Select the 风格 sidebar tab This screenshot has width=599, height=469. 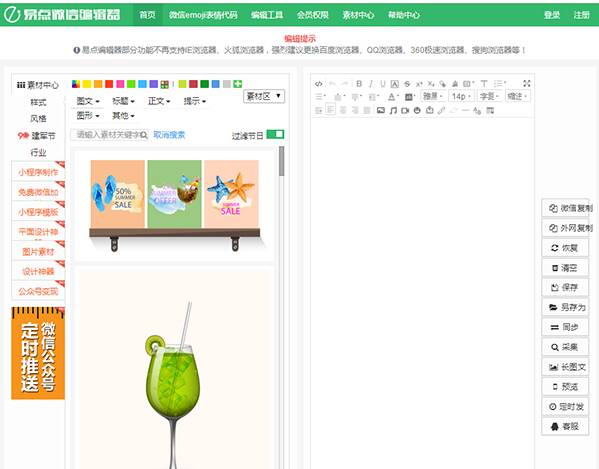[x=38, y=119]
